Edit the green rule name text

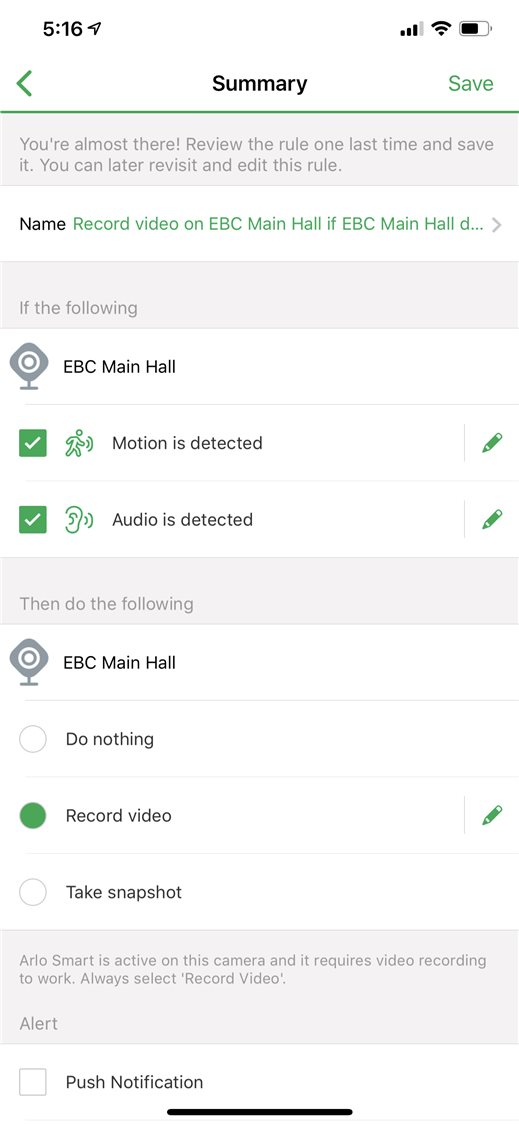pos(279,224)
